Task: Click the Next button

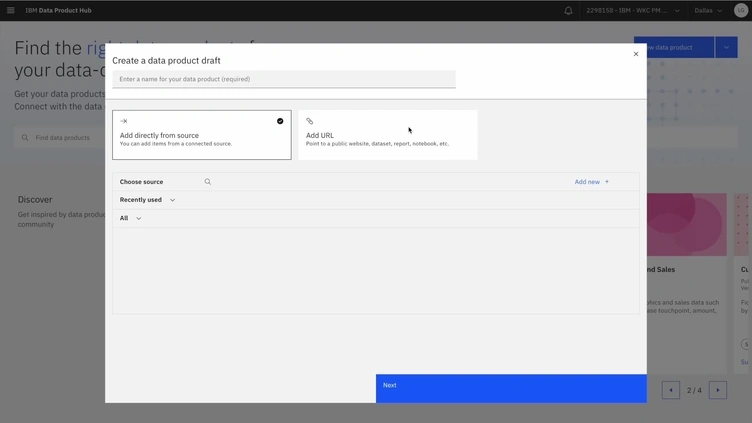Action: click(x=511, y=388)
